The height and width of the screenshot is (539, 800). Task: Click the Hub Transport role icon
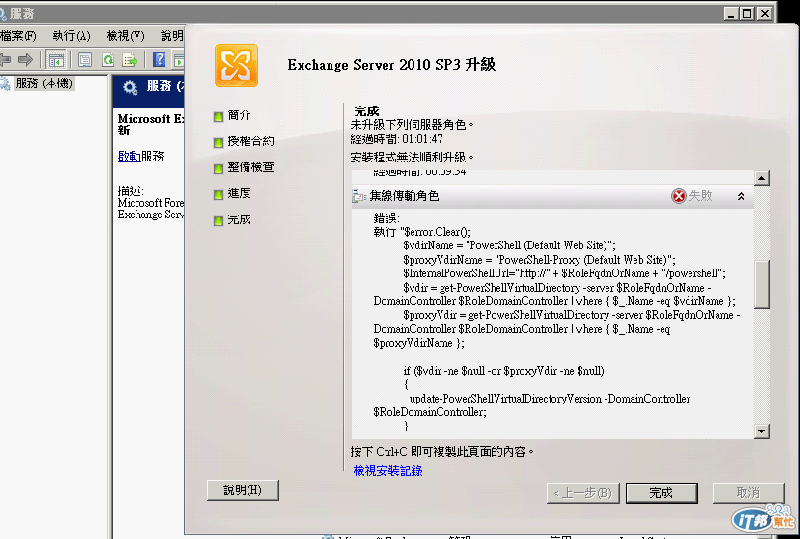(359, 196)
